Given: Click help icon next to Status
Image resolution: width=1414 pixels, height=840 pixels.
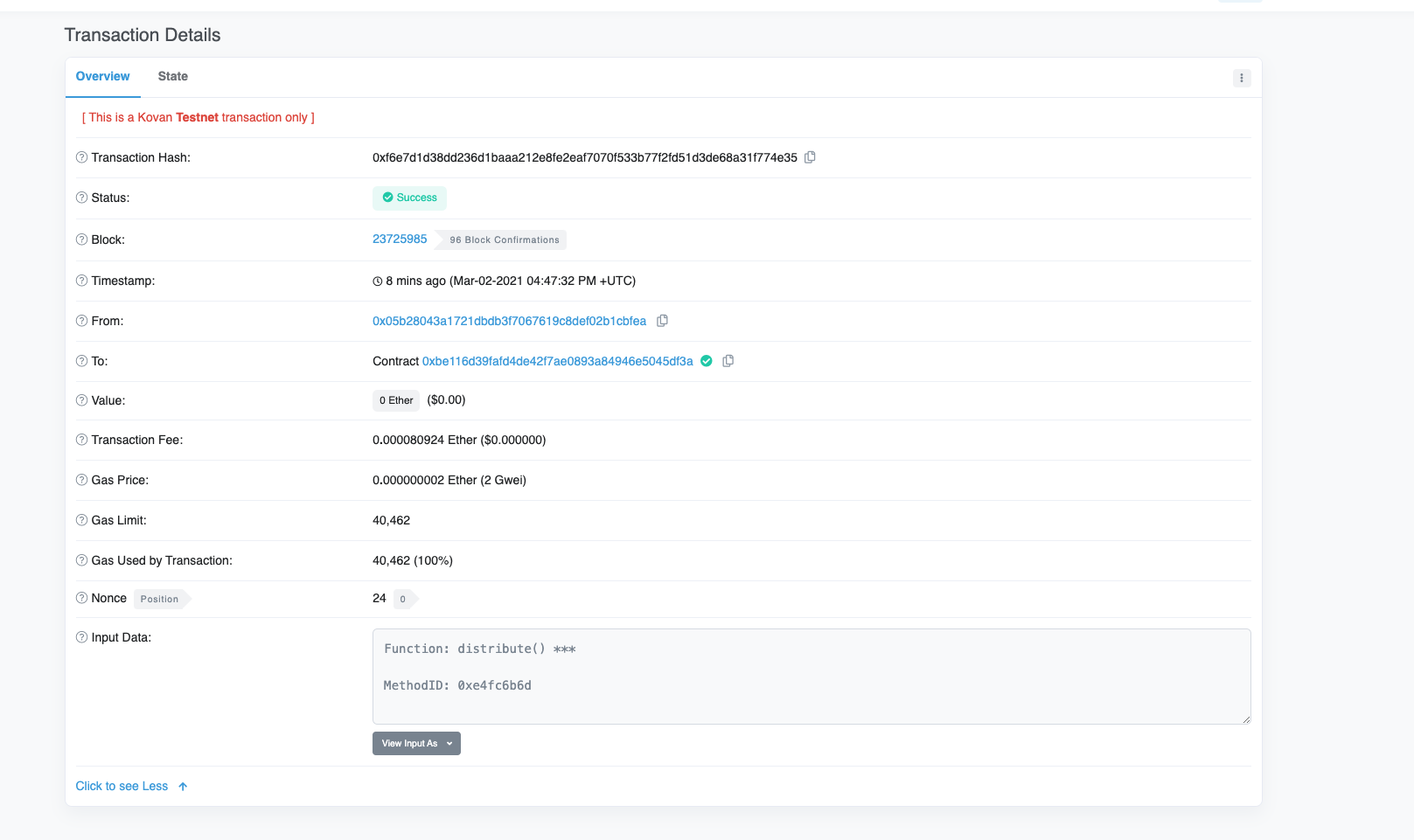Looking at the screenshot, I should 81,198.
